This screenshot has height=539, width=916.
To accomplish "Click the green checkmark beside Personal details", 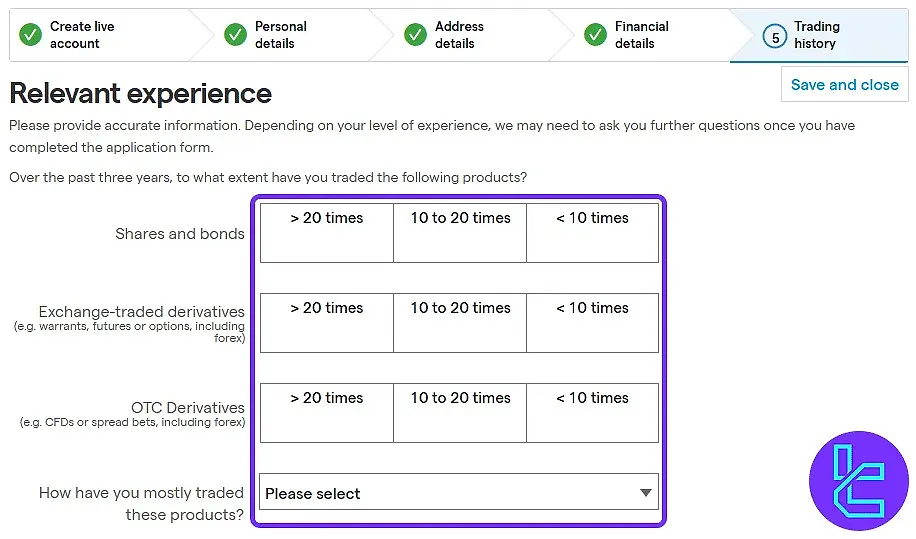I will 235,35.
